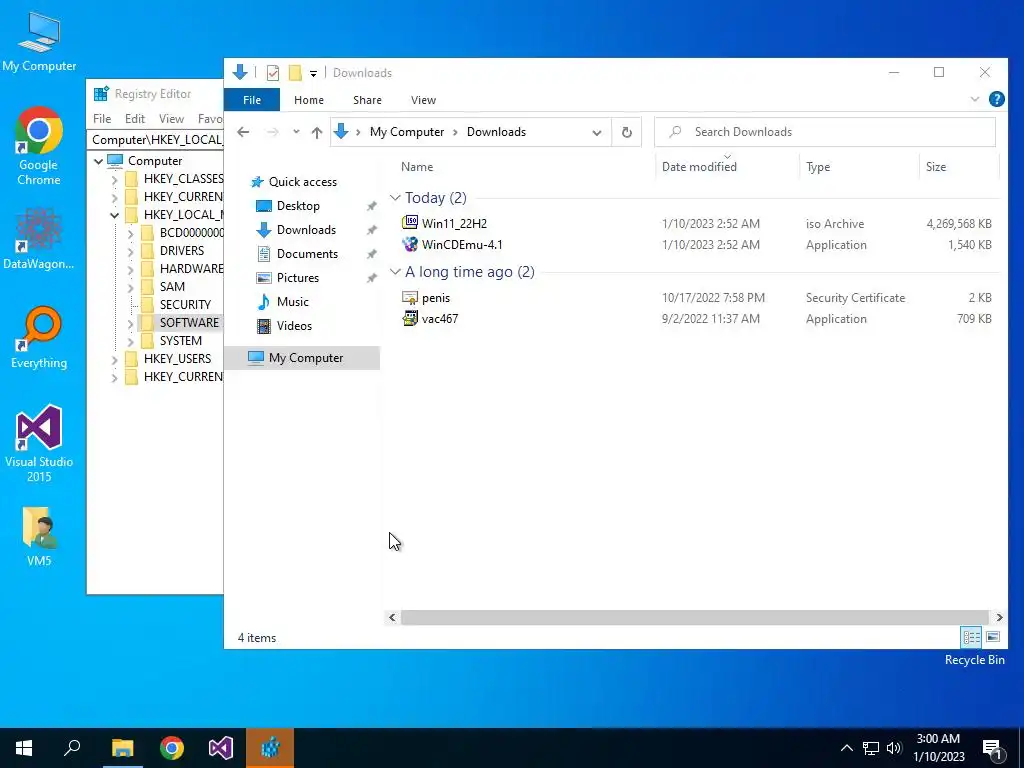
Task: Expand the Explorer ribbon with the chevron
Action: (x=974, y=99)
